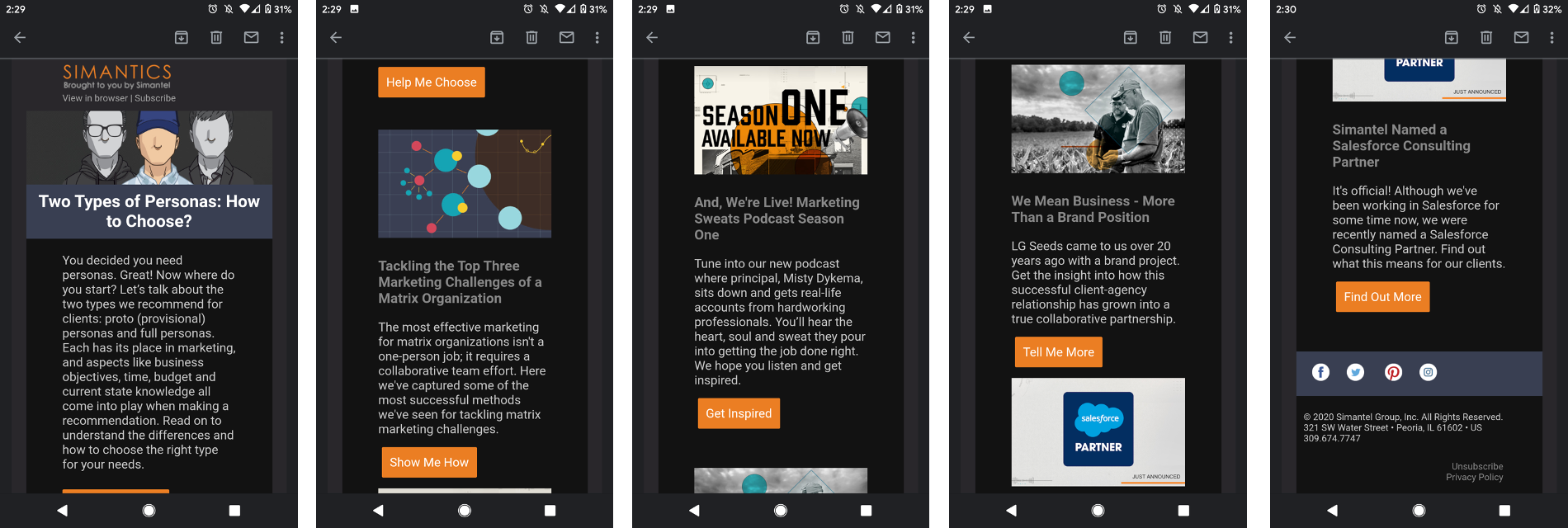Archive email on the Find Out More screen
Screen dimensions: 1568x528
point(1451,37)
